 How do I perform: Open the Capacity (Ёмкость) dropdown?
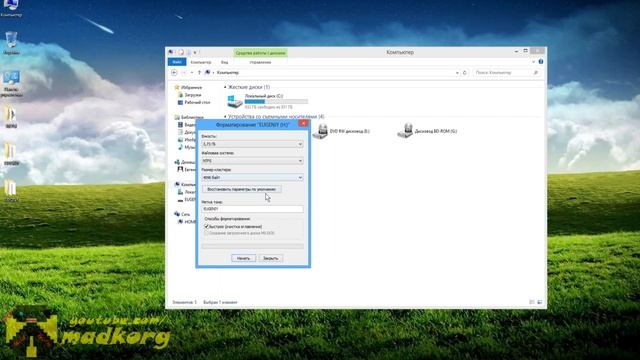tap(252, 144)
